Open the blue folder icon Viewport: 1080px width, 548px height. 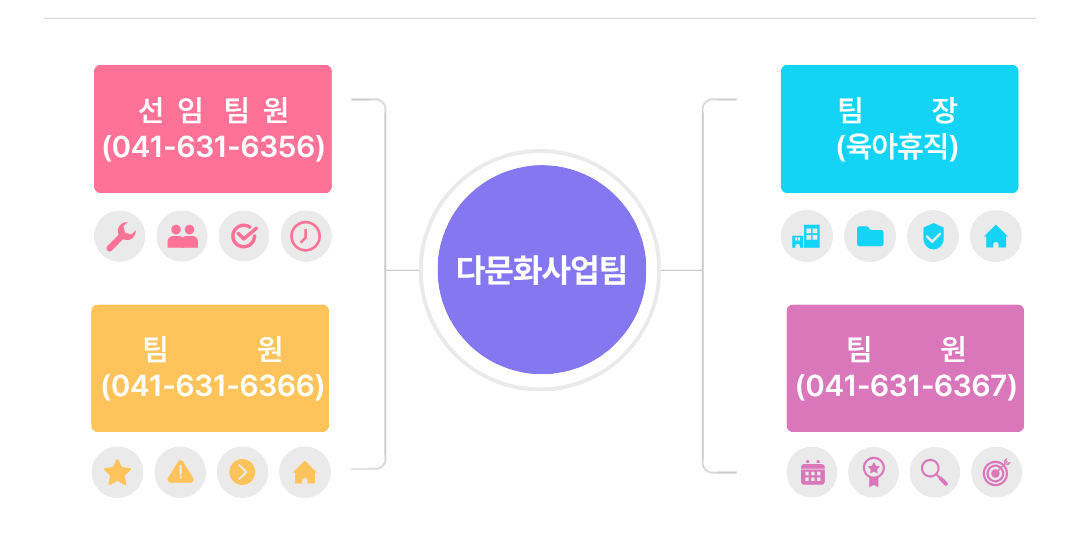pos(870,236)
